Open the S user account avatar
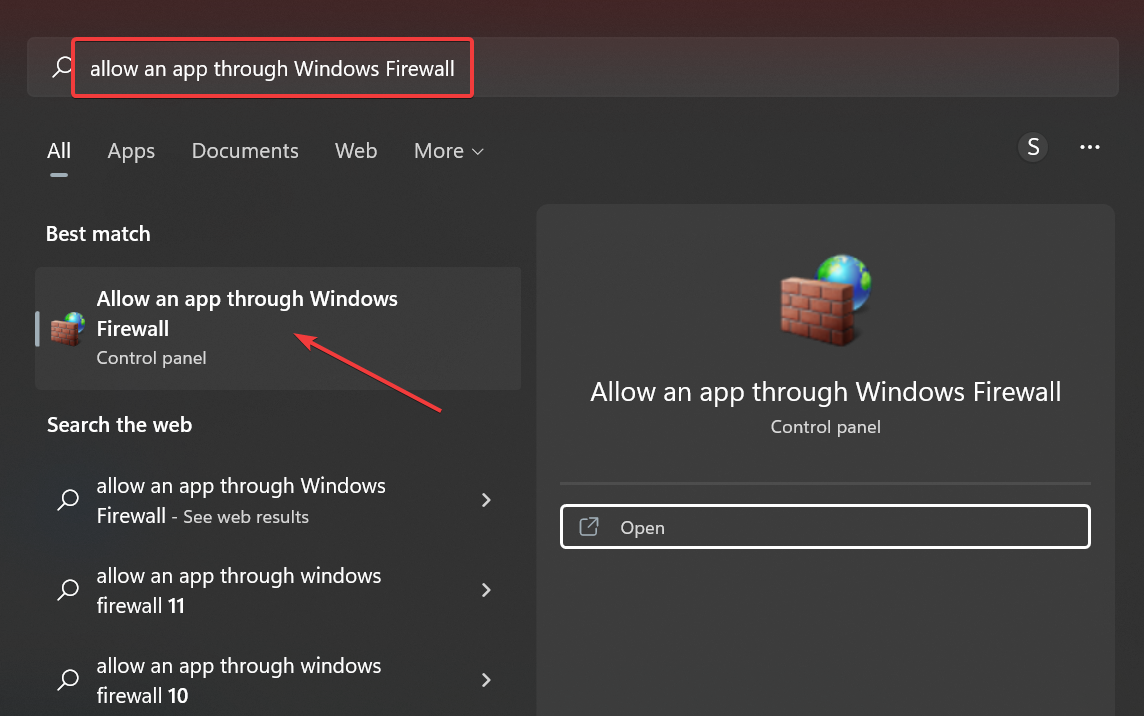This screenshot has width=1144, height=716. click(x=1033, y=147)
